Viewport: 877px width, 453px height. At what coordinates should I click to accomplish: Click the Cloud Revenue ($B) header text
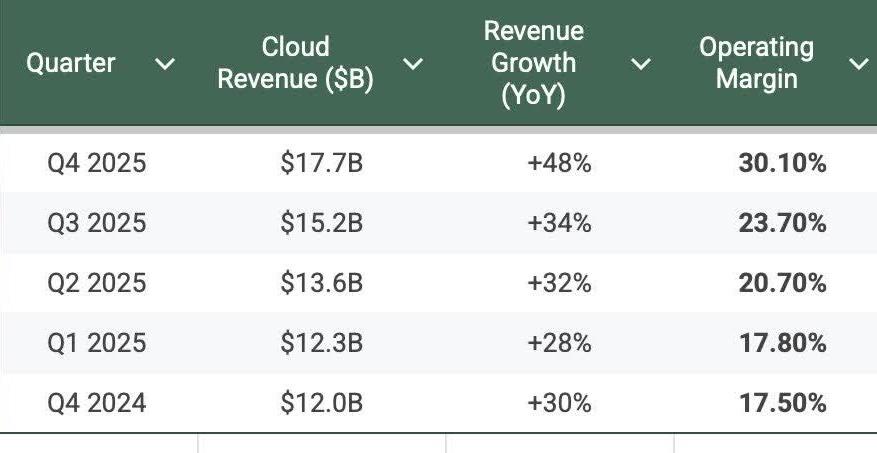pyautogui.click(x=296, y=63)
